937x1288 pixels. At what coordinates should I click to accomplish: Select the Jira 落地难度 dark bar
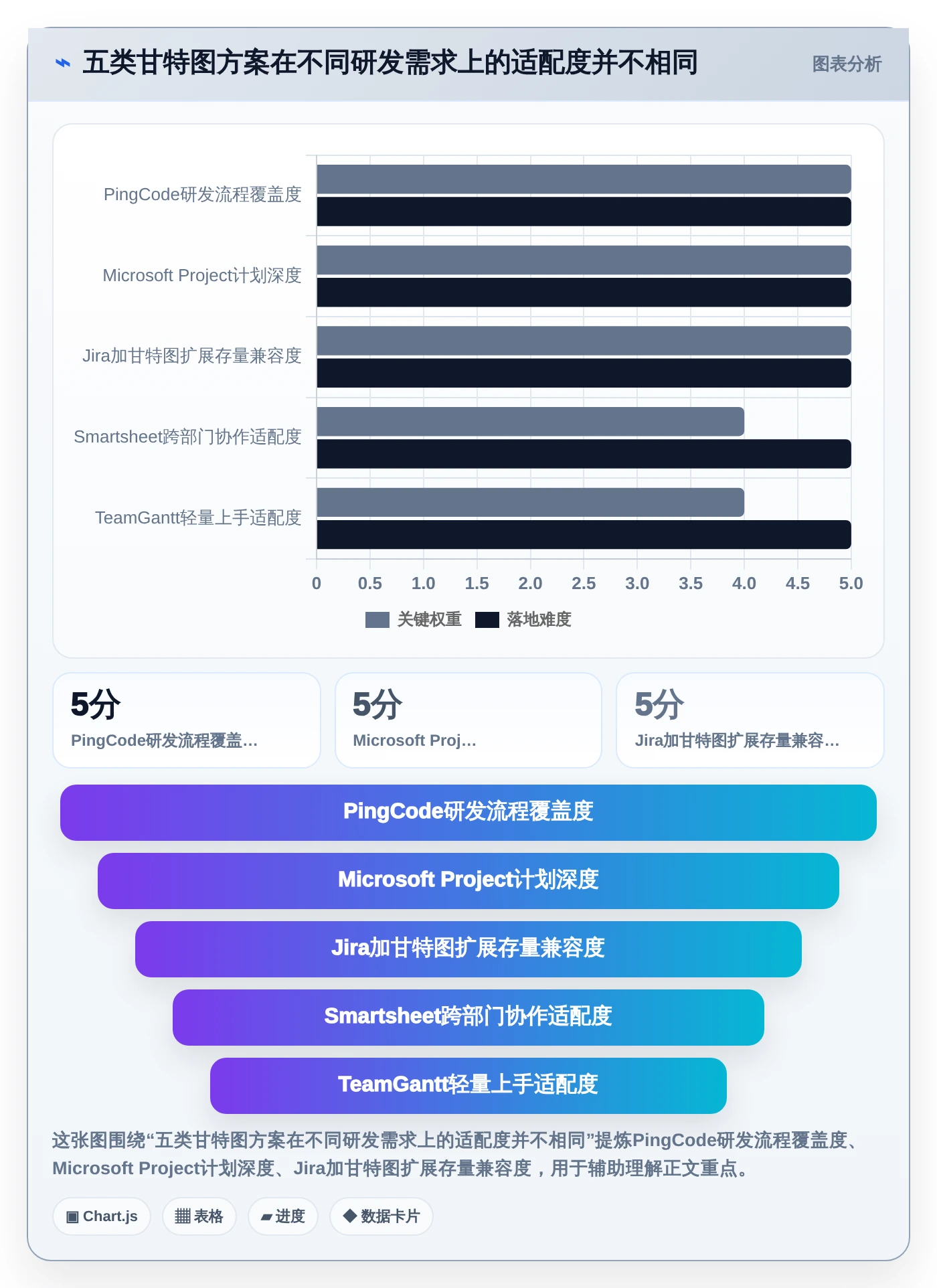coord(584,373)
